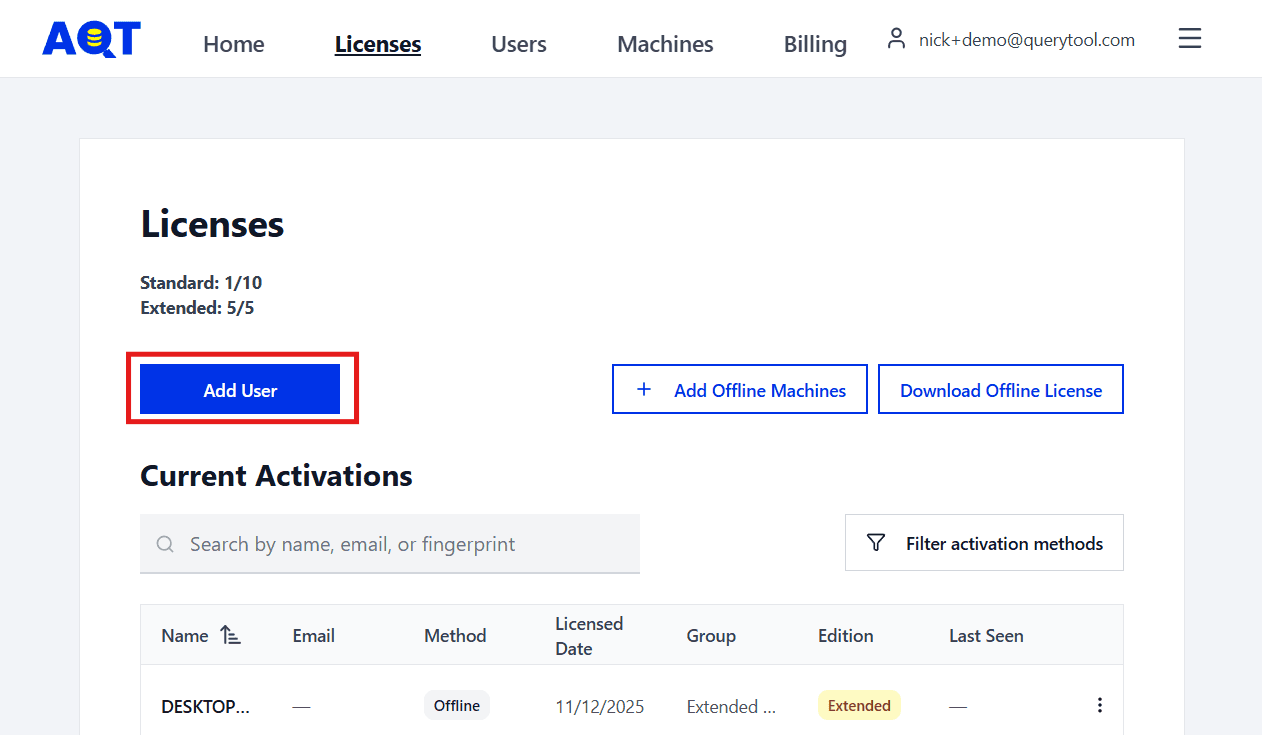Navigate to the Billing tab
Screen dimensions: 1262x735
[815, 44]
